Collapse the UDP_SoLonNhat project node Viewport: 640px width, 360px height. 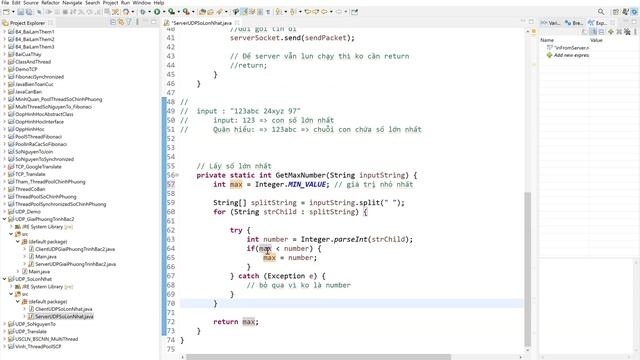[4, 279]
